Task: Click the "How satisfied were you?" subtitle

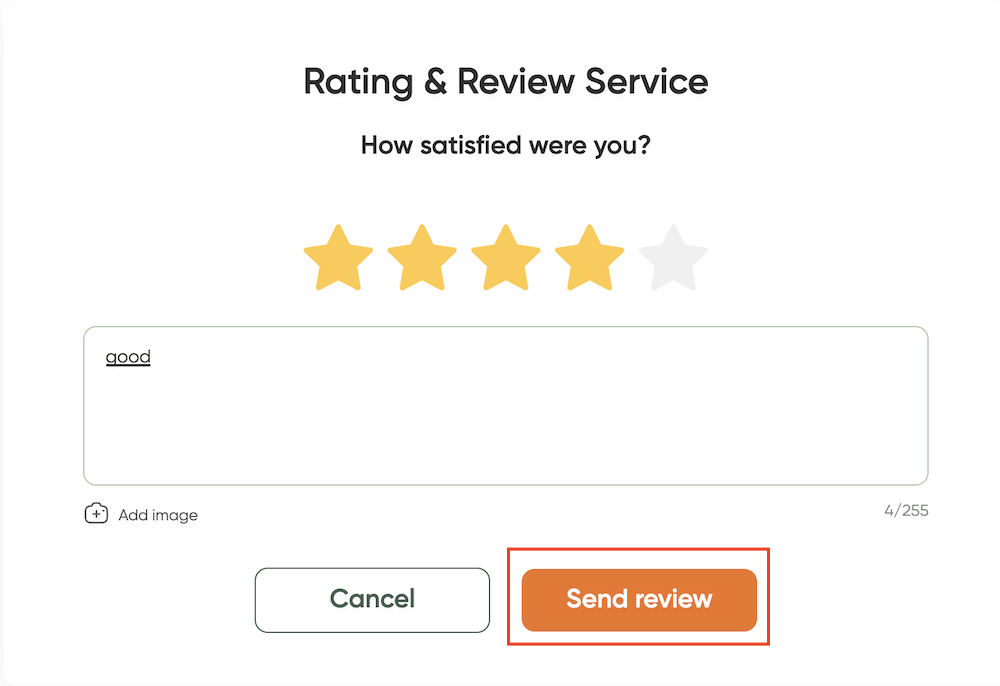Action: tap(506, 145)
